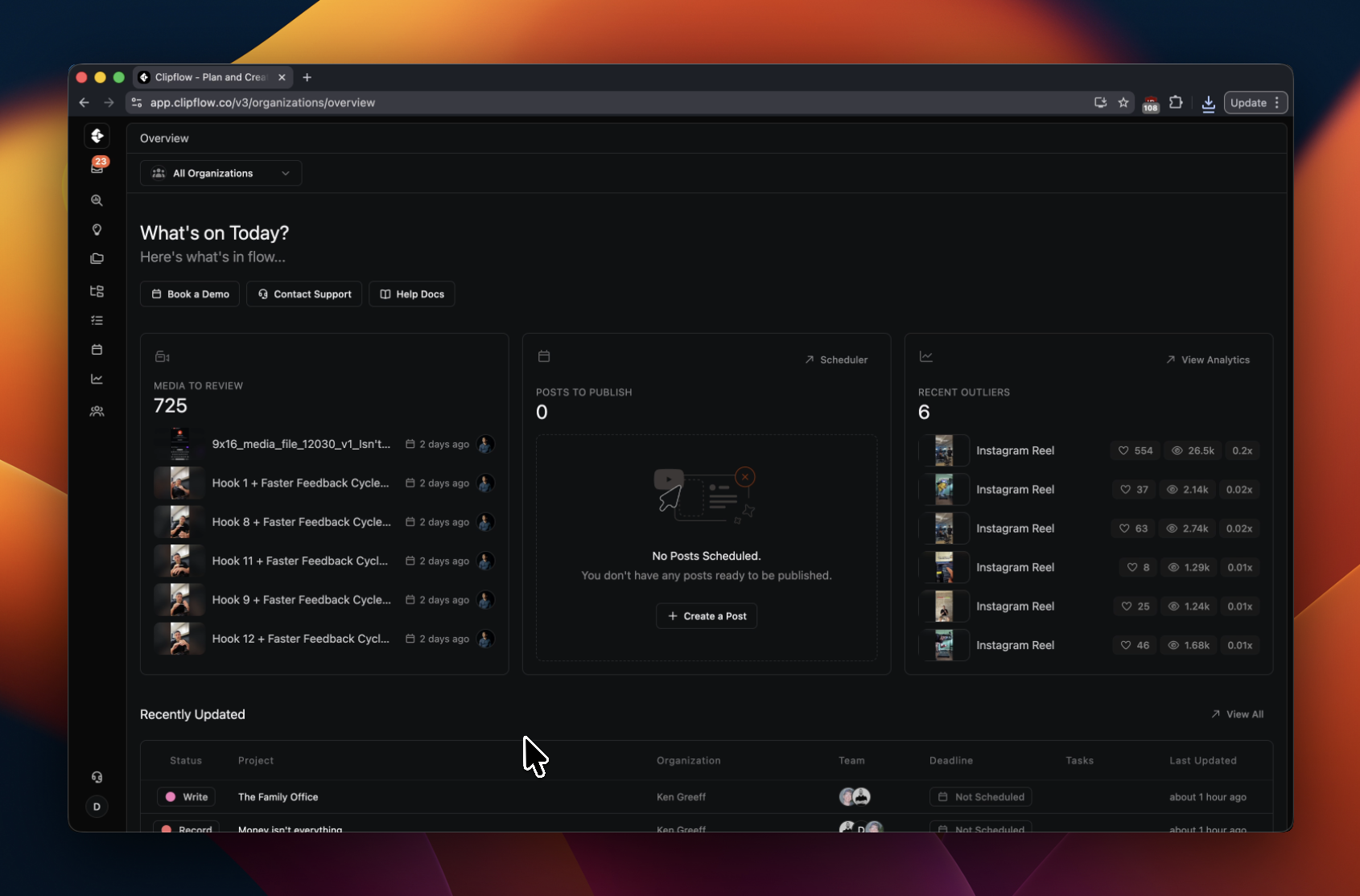
Task: Open the calendar sidebar icon
Action: point(97,350)
